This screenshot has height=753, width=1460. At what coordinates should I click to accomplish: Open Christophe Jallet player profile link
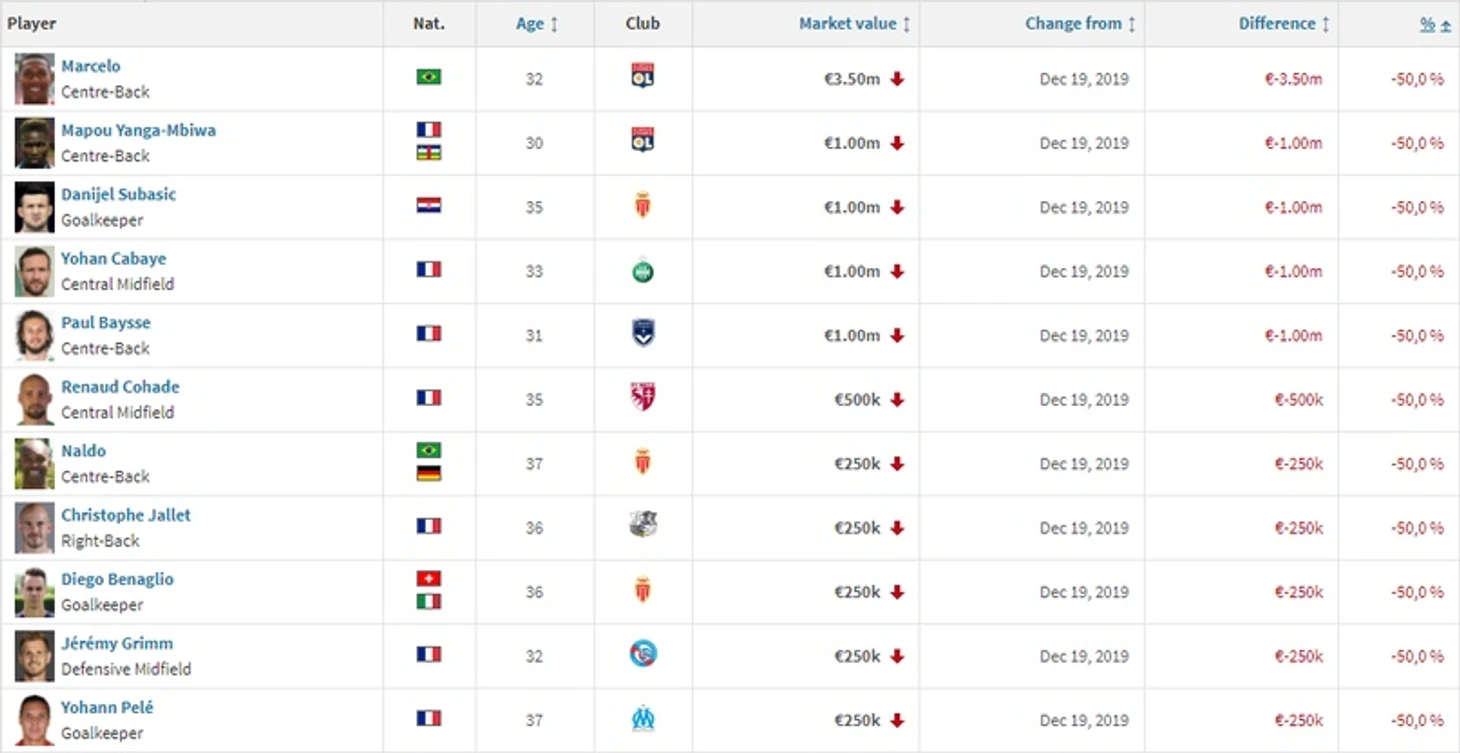126,515
